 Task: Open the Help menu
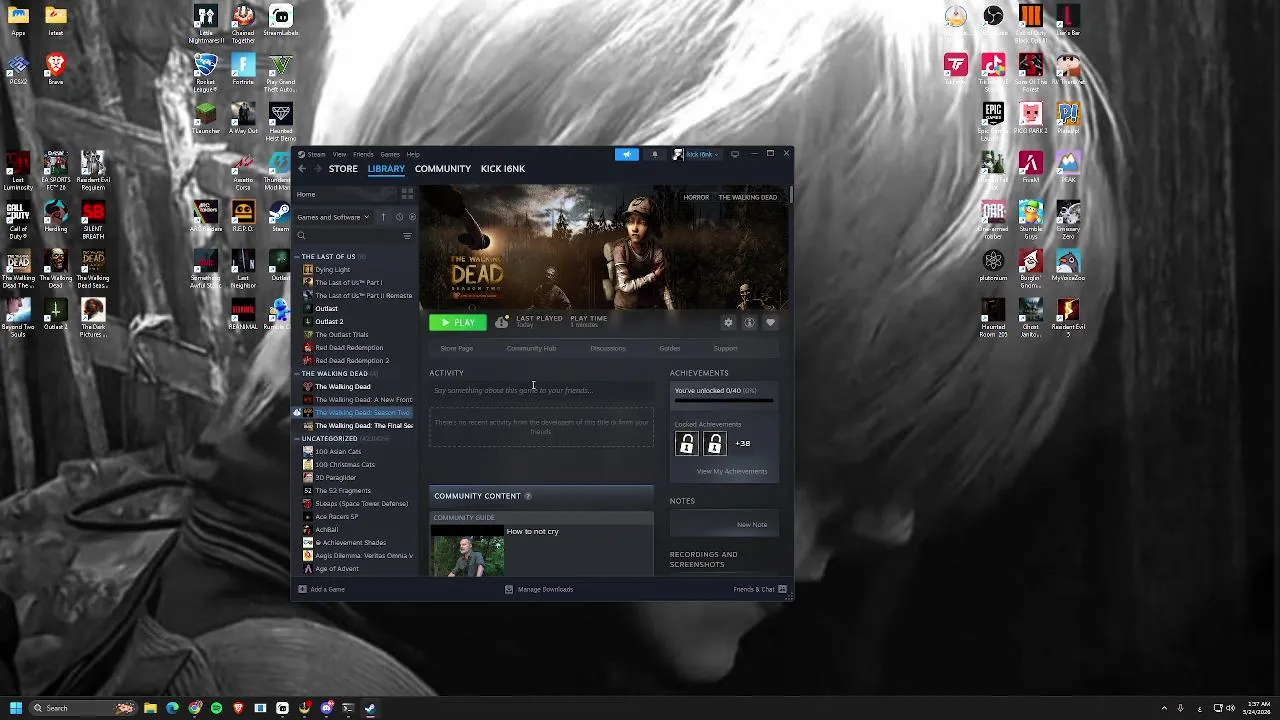[x=413, y=154]
